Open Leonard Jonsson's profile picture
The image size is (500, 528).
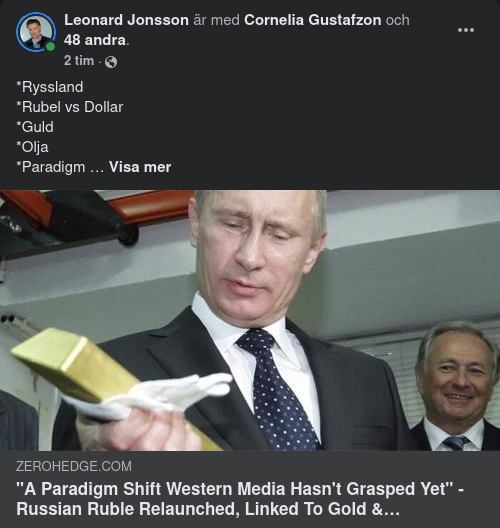36,32
